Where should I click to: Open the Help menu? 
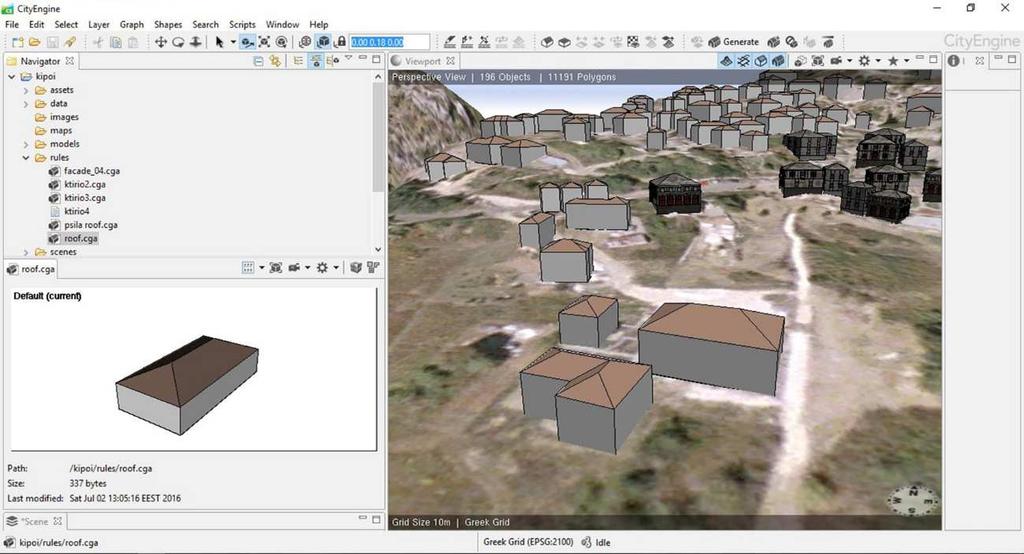tap(319, 24)
